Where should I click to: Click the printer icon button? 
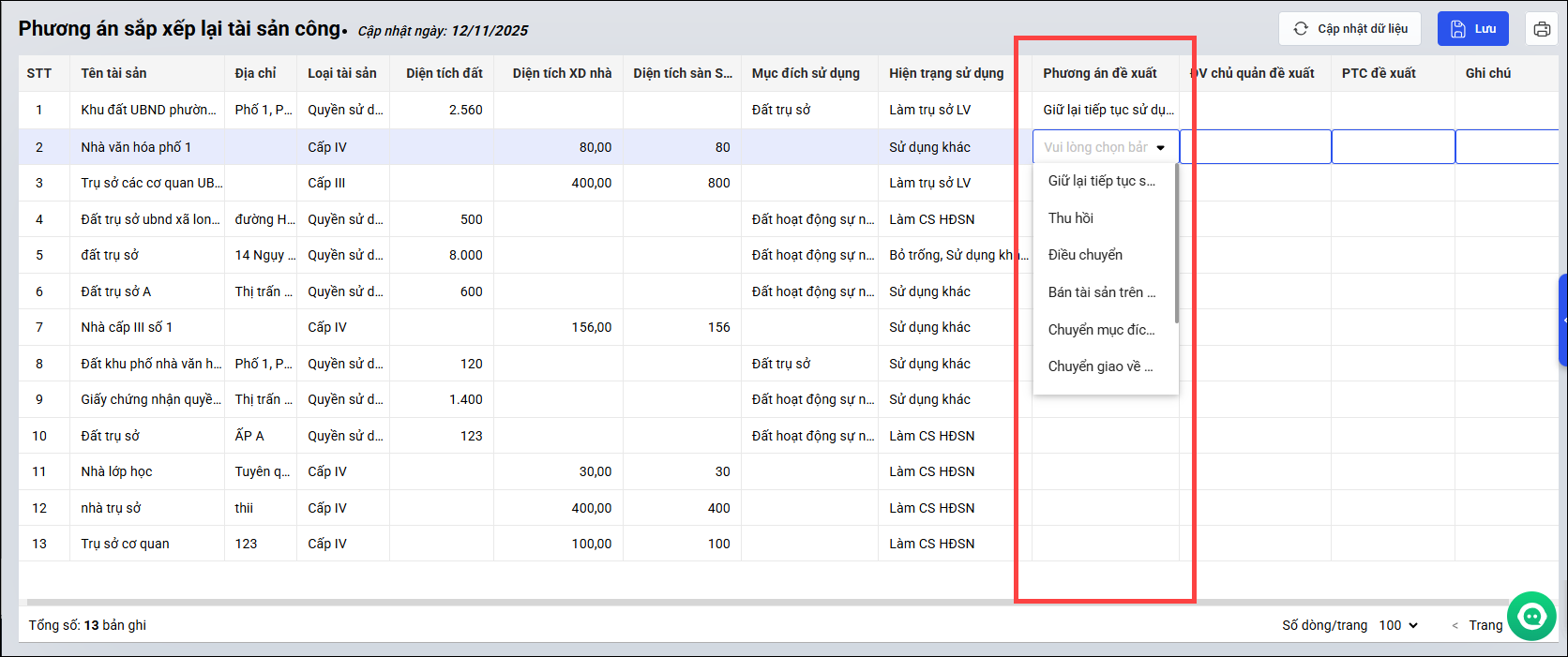1542,29
